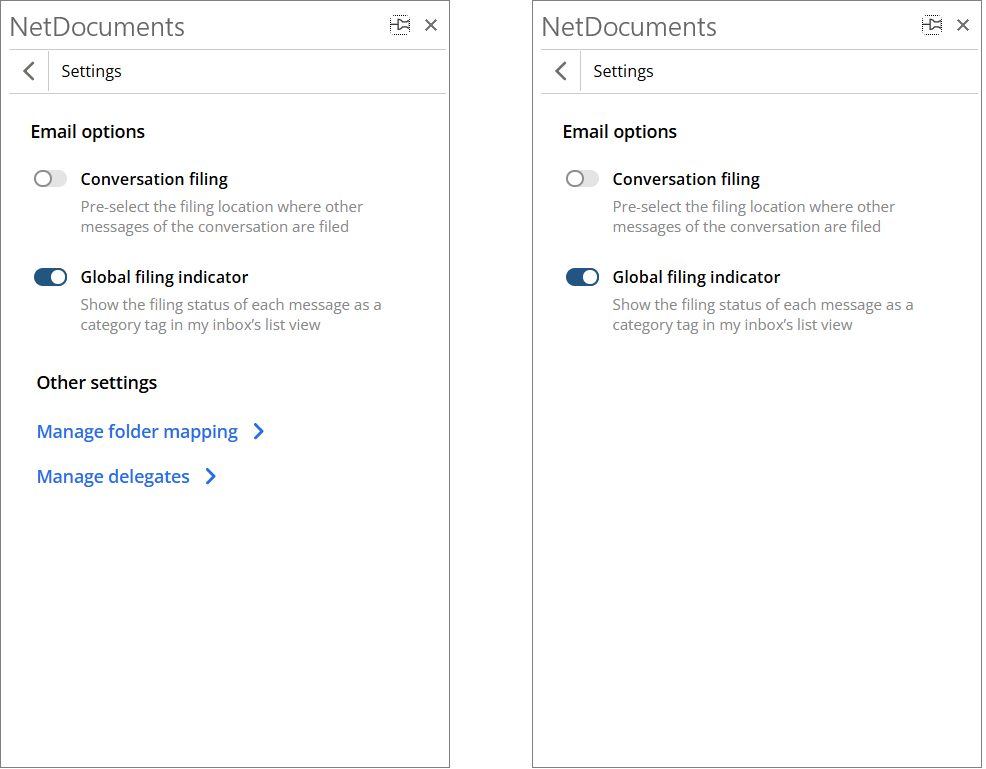986x769 pixels.
Task: Click the back arrow next to Settings on the left
Action: point(28,71)
